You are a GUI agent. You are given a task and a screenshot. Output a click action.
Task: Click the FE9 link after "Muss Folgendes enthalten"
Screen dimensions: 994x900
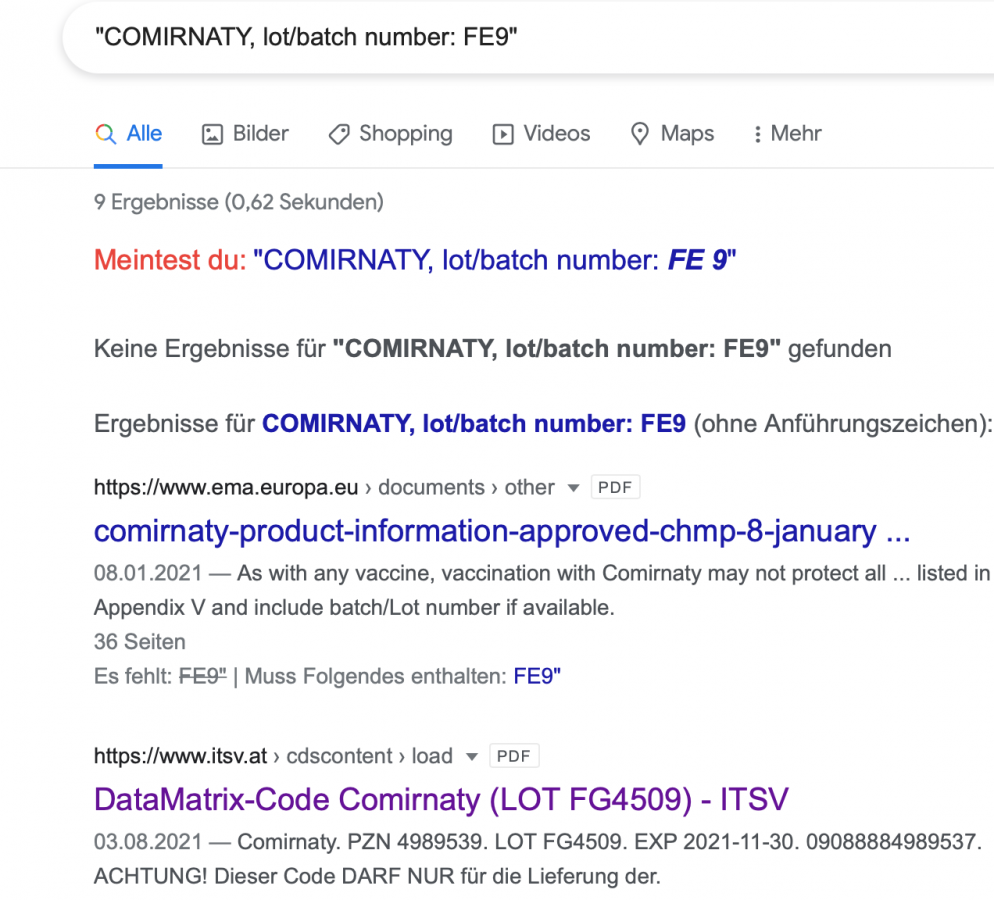(x=537, y=676)
